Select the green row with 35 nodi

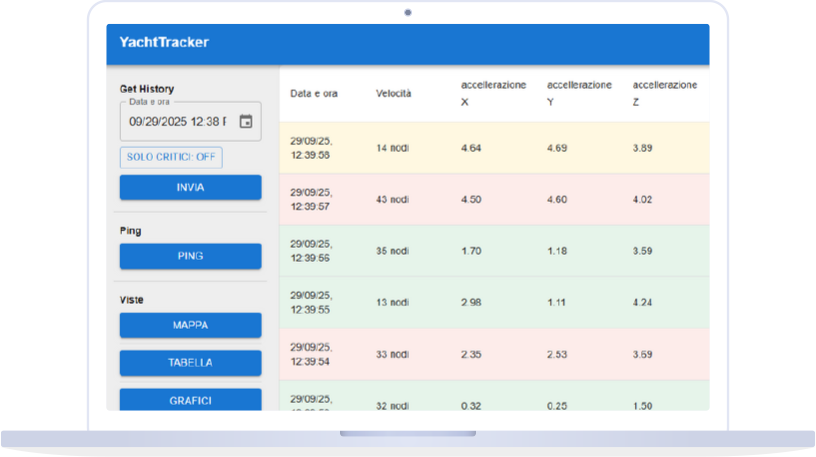point(494,251)
